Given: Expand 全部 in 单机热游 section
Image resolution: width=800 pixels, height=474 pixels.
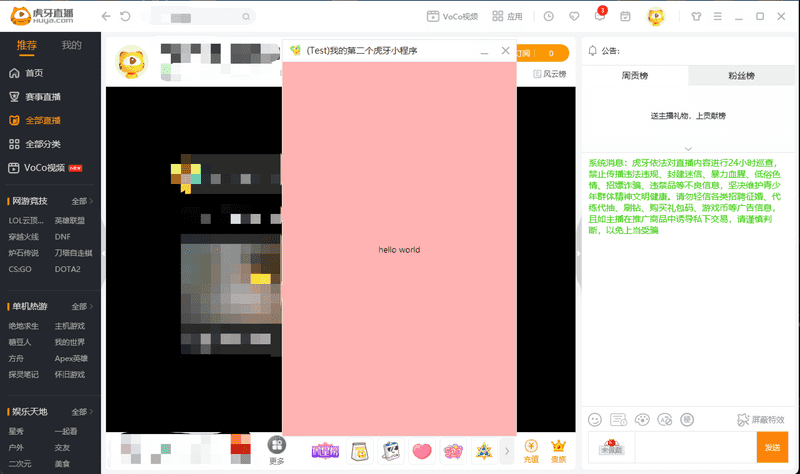Looking at the screenshot, I should tap(83, 306).
